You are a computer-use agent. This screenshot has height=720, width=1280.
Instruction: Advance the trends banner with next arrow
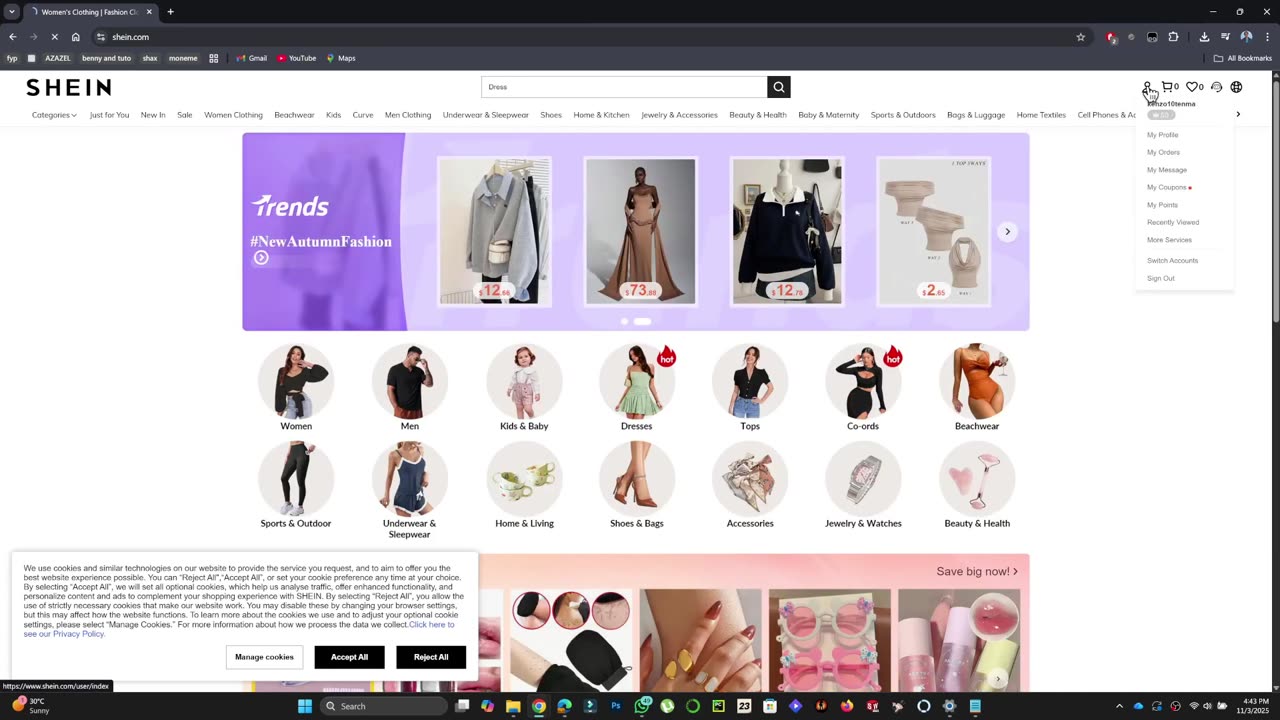click(x=1007, y=231)
